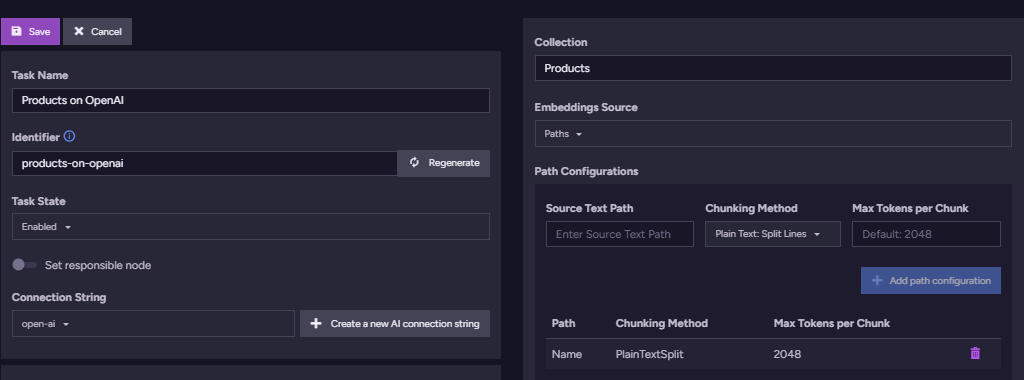
Task: Expand the Embeddings Source Paths dropdown
Action: click(x=773, y=133)
